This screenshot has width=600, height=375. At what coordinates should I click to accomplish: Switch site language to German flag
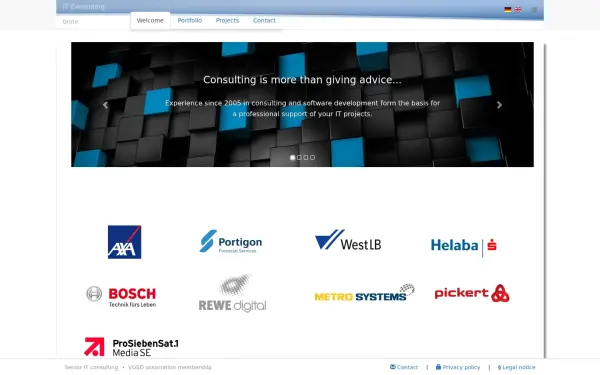coord(507,10)
